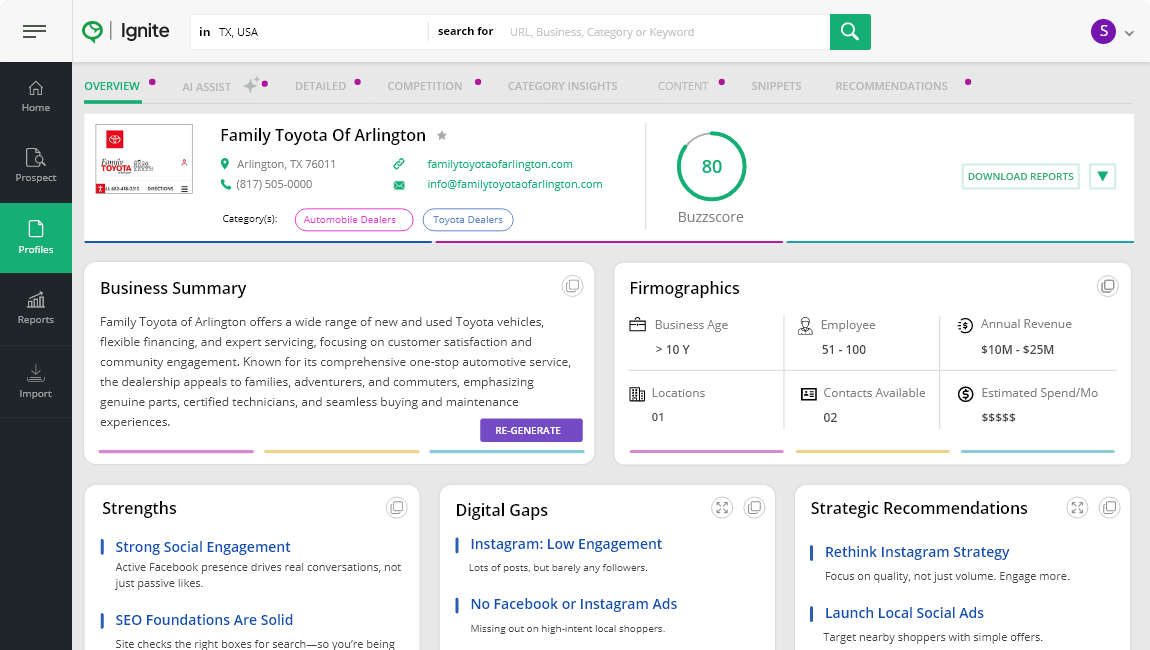1150x650 pixels.
Task: Click the location field showing TX, USA
Action: 309,32
